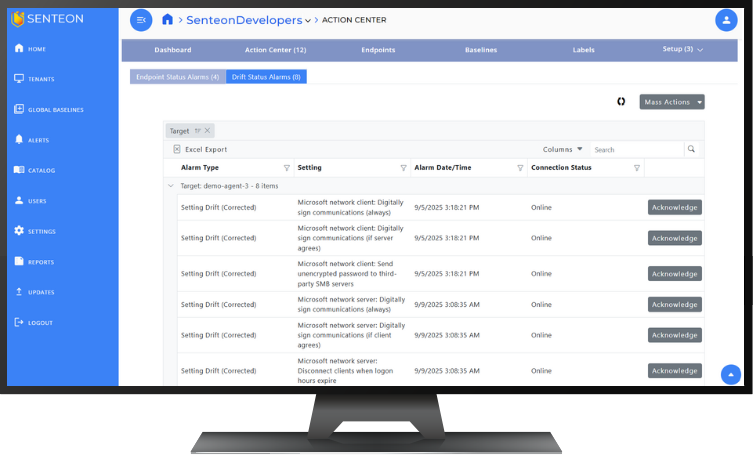Click the Alerts bell icon

[19, 140]
